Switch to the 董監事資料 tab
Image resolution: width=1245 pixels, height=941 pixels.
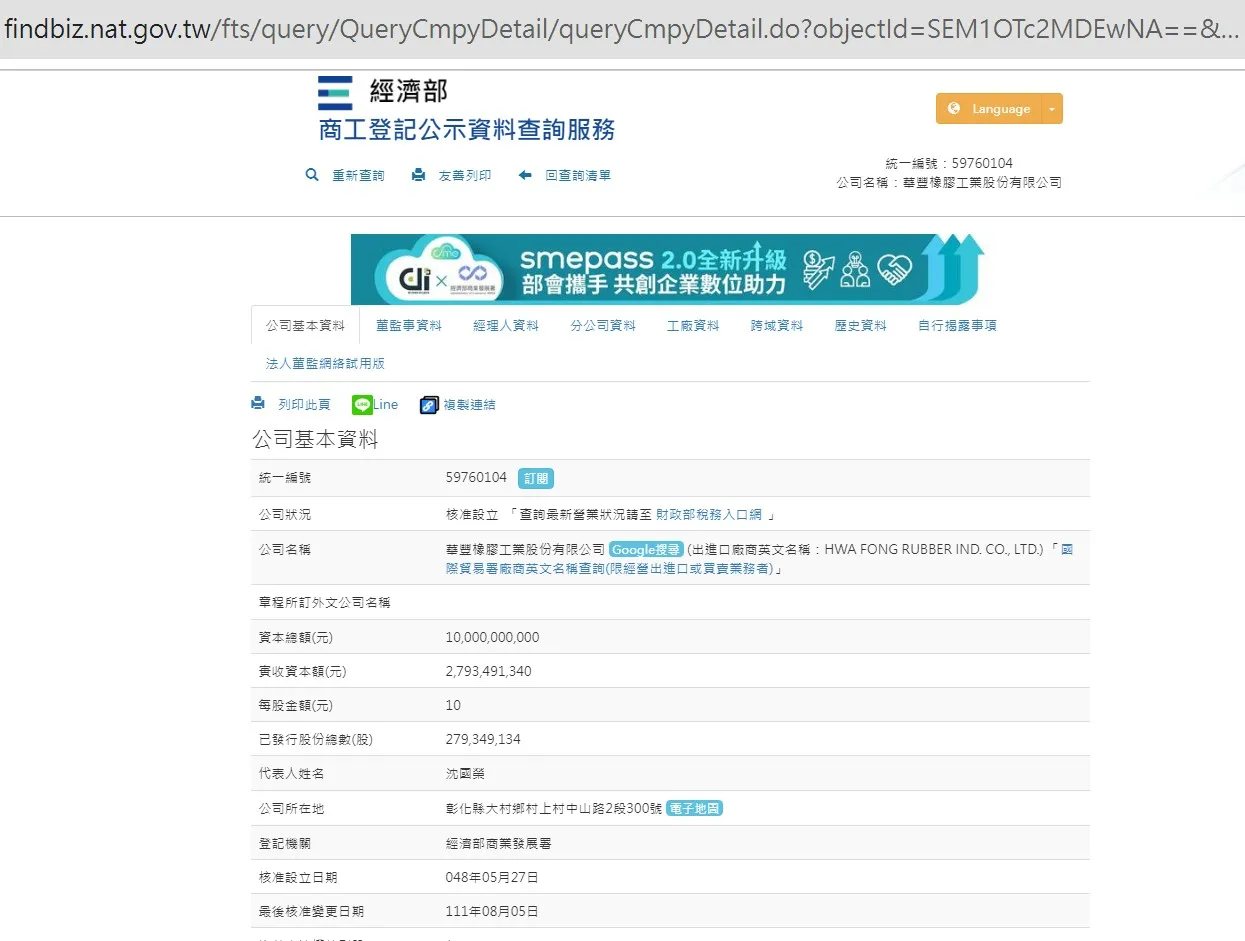(409, 326)
